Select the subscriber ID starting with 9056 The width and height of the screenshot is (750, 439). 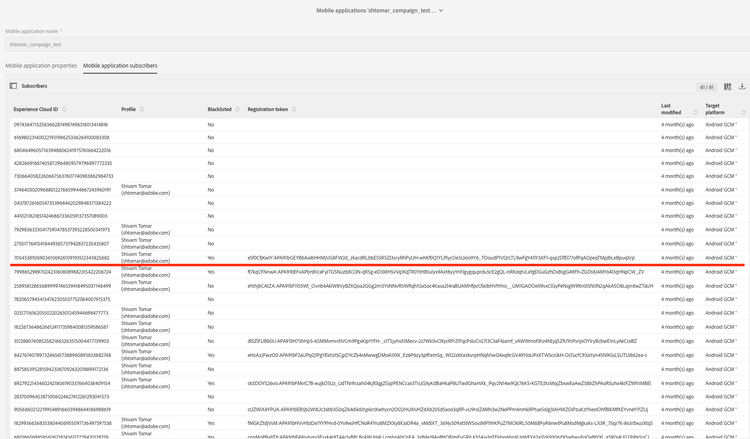click(x=62, y=410)
